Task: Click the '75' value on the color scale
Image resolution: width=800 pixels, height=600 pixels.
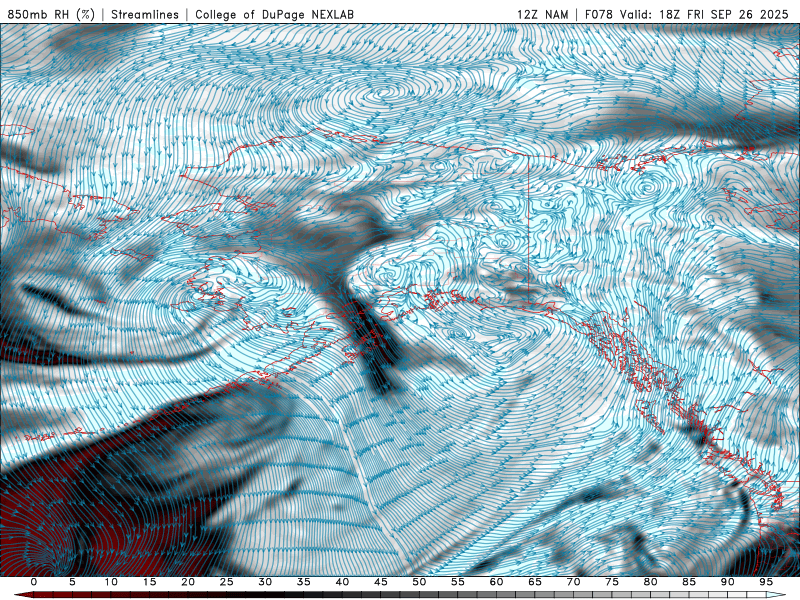Action: 612,582
